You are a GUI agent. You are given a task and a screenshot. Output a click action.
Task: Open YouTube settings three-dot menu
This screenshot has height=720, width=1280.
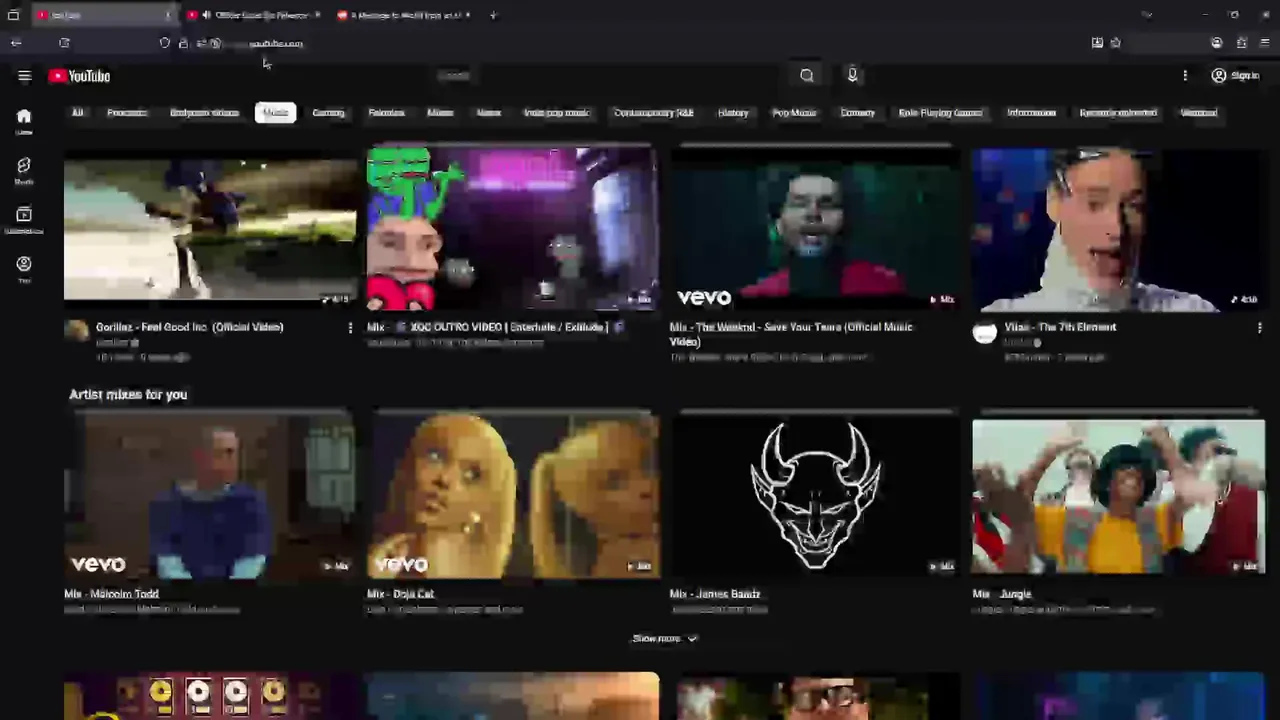1185,76
